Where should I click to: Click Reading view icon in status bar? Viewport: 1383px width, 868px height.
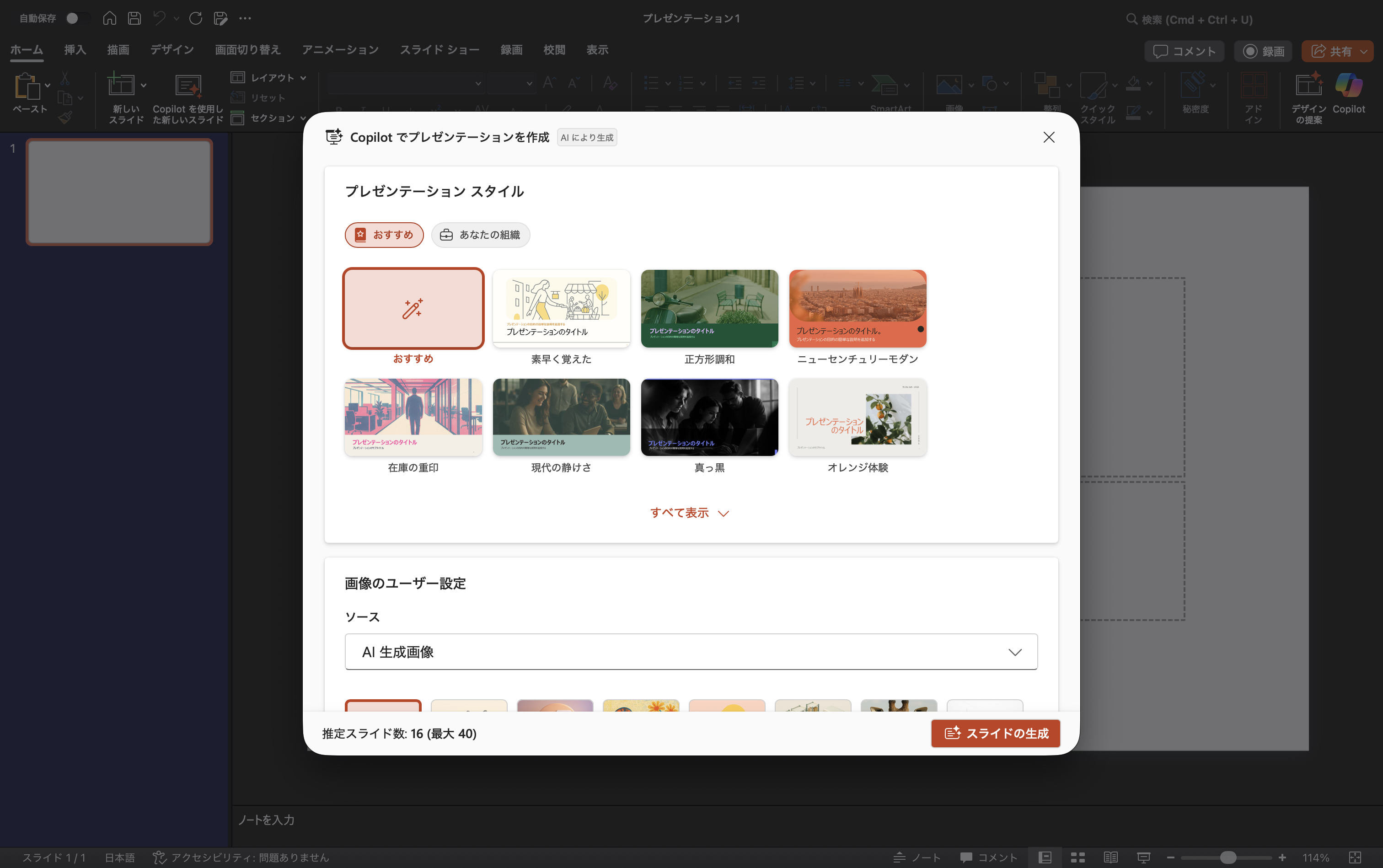click(1110, 857)
